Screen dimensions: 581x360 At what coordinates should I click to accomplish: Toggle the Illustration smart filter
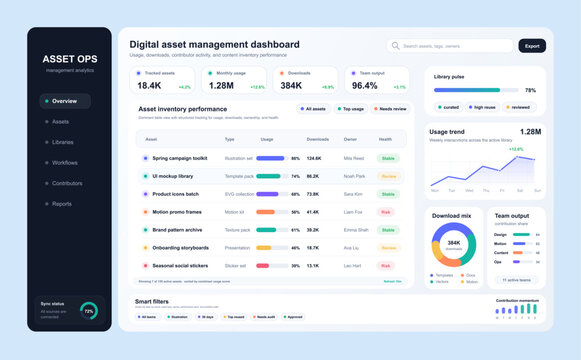[x=177, y=317]
